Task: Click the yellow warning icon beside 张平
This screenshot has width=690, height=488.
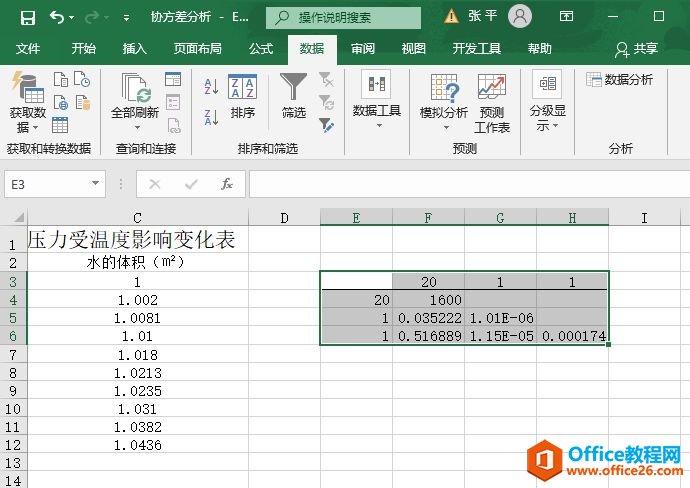Action: point(451,17)
